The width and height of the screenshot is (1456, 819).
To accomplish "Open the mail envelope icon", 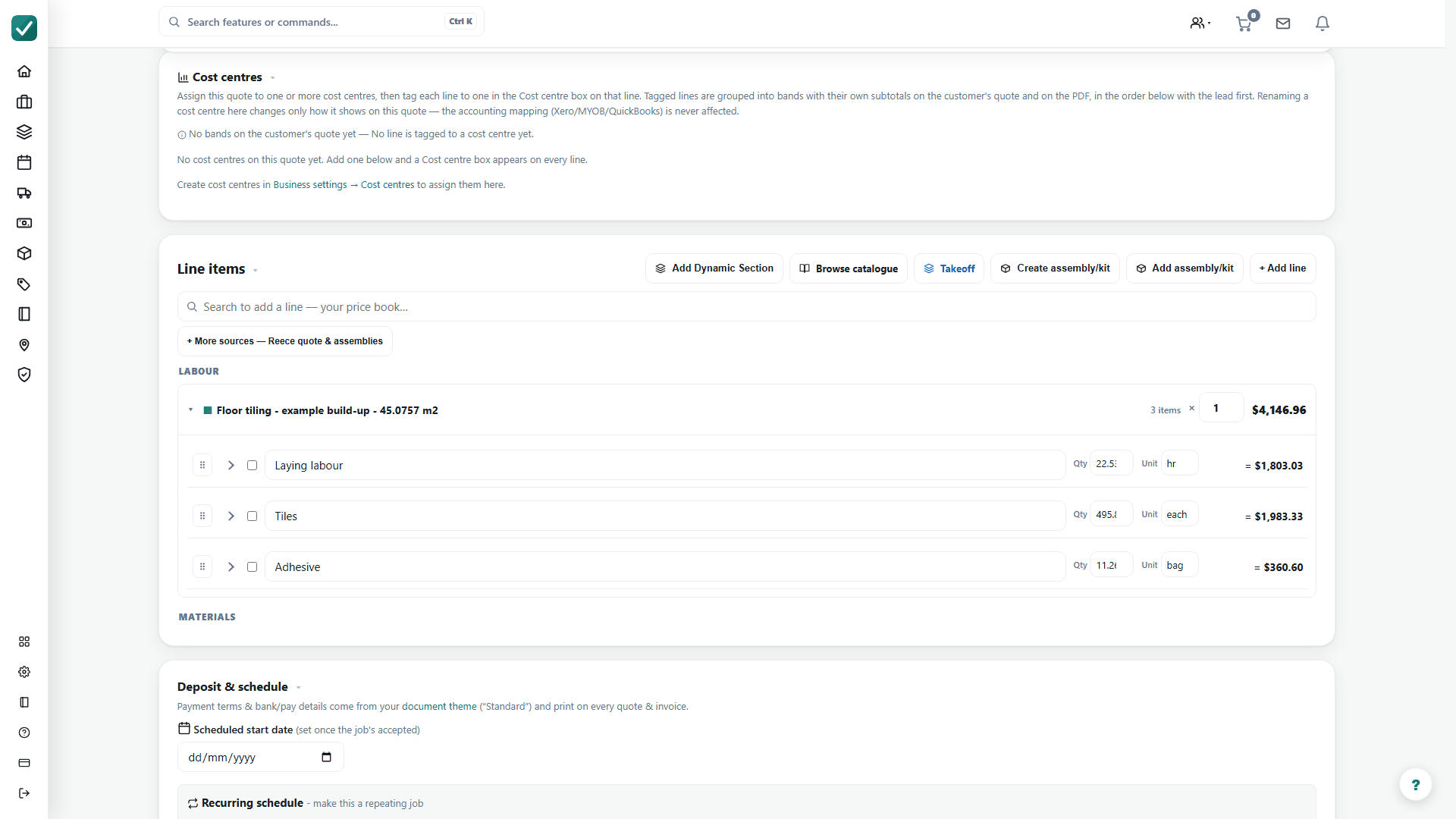I will pyautogui.click(x=1283, y=24).
